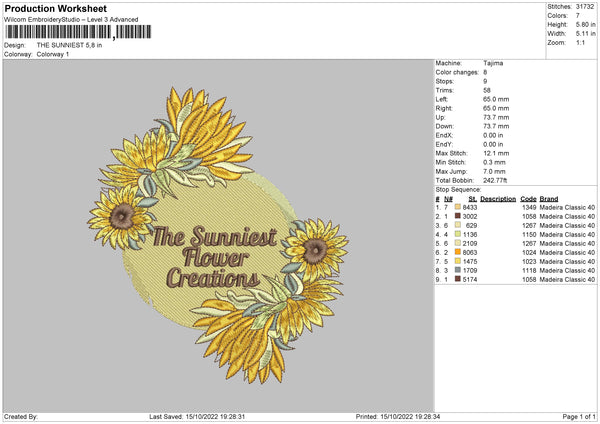Click the 'Page 1 of 1' footer text
Viewport: 600px width, 424px height.
tap(579, 416)
